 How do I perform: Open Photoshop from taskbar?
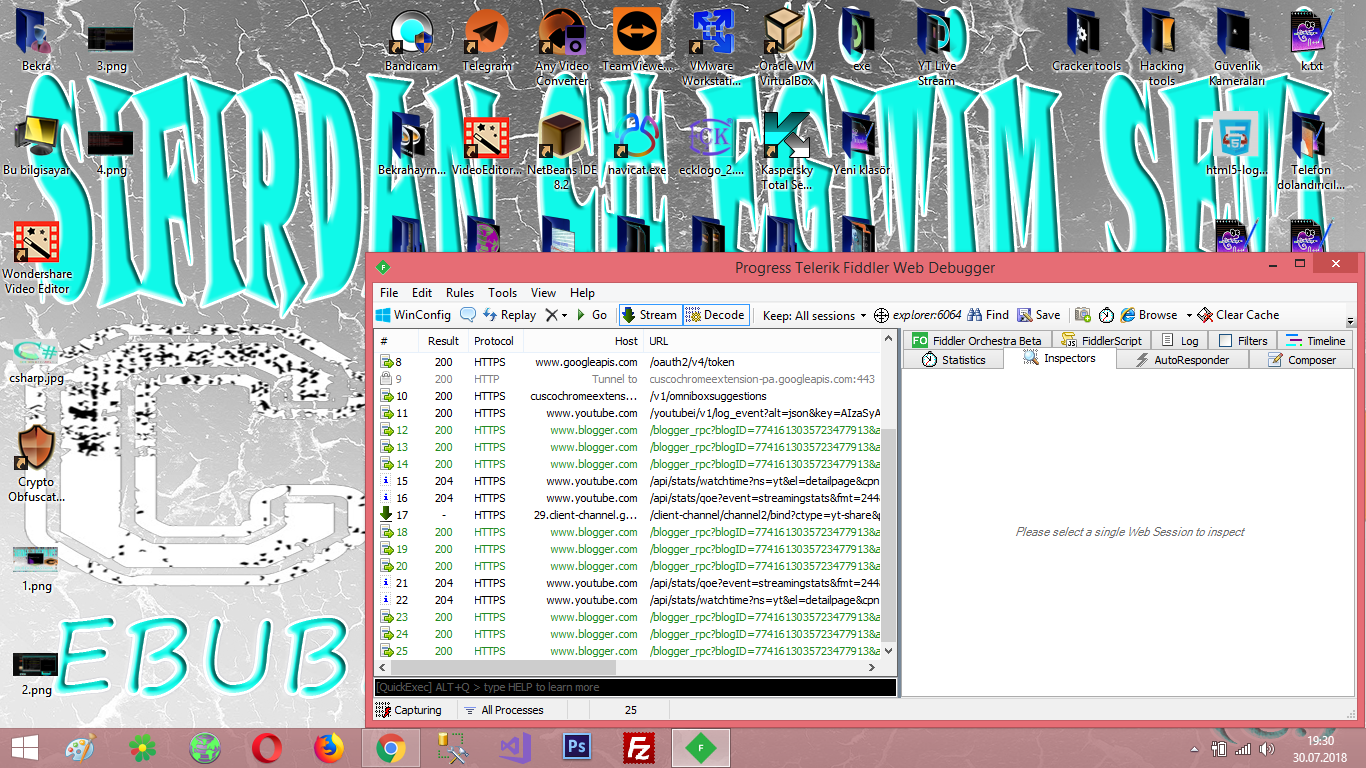[576, 747]
